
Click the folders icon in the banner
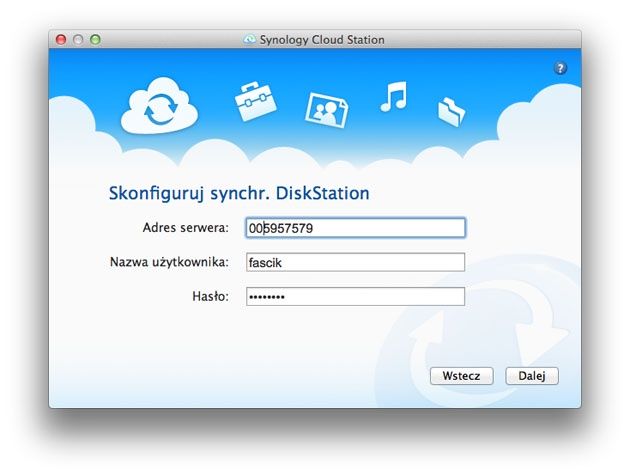pyautogui.click(x=451, y=112)
